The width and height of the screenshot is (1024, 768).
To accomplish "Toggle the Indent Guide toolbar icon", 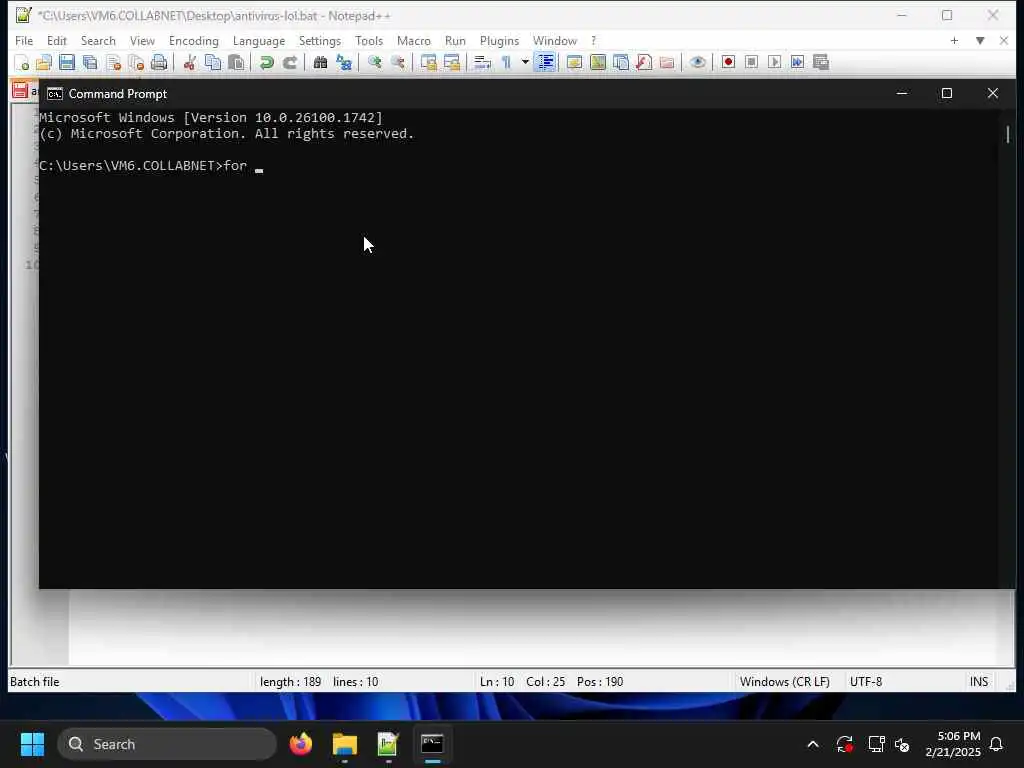I will (x=545, y=63).
